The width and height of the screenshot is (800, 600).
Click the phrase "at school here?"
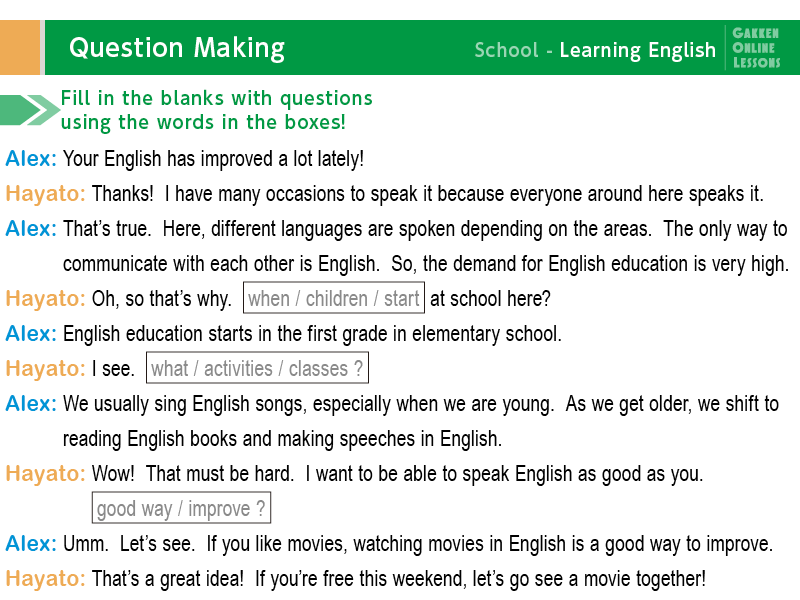tap(490, 299)
